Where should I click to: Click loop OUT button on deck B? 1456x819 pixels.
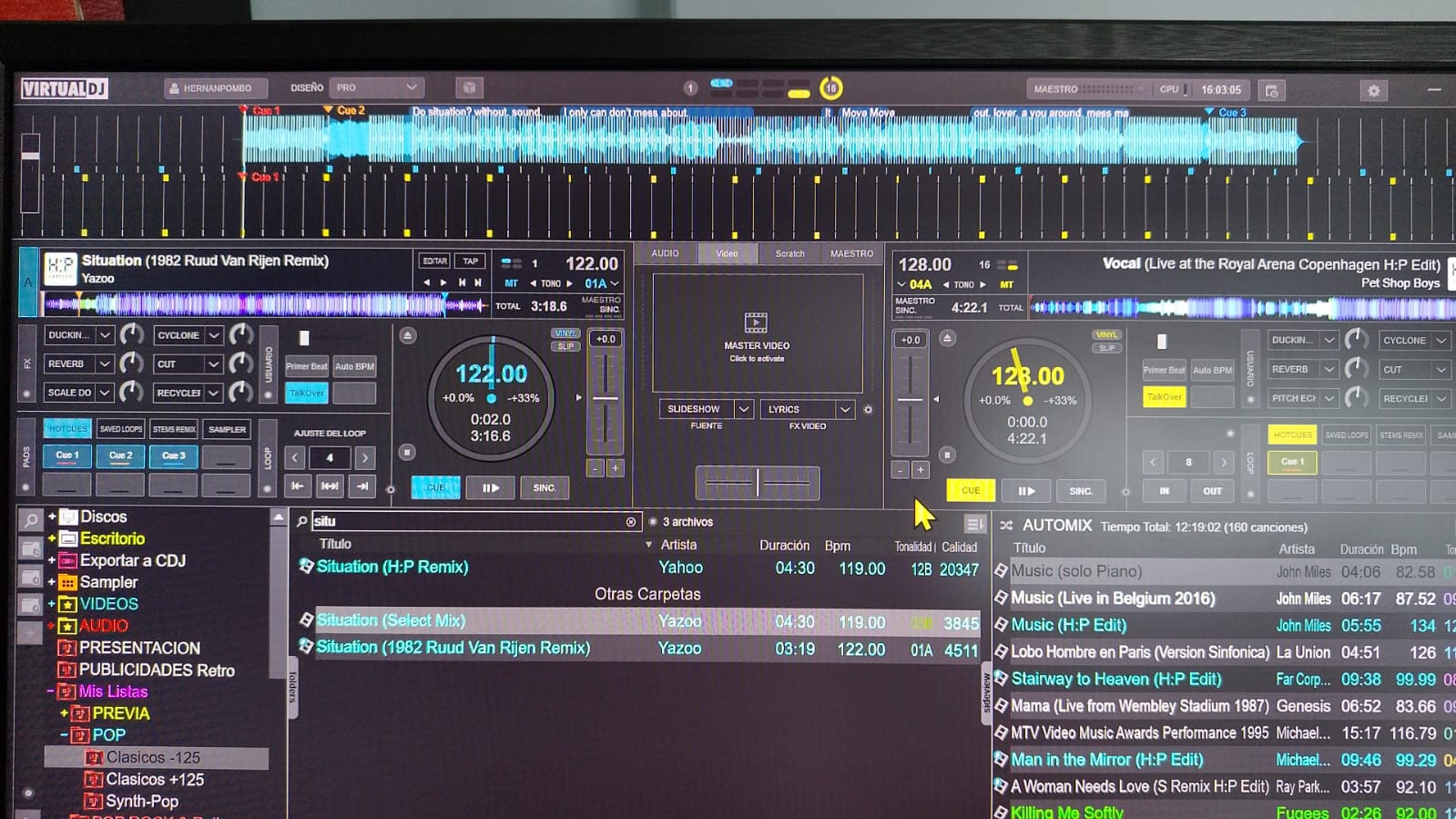click(1213, 491)
